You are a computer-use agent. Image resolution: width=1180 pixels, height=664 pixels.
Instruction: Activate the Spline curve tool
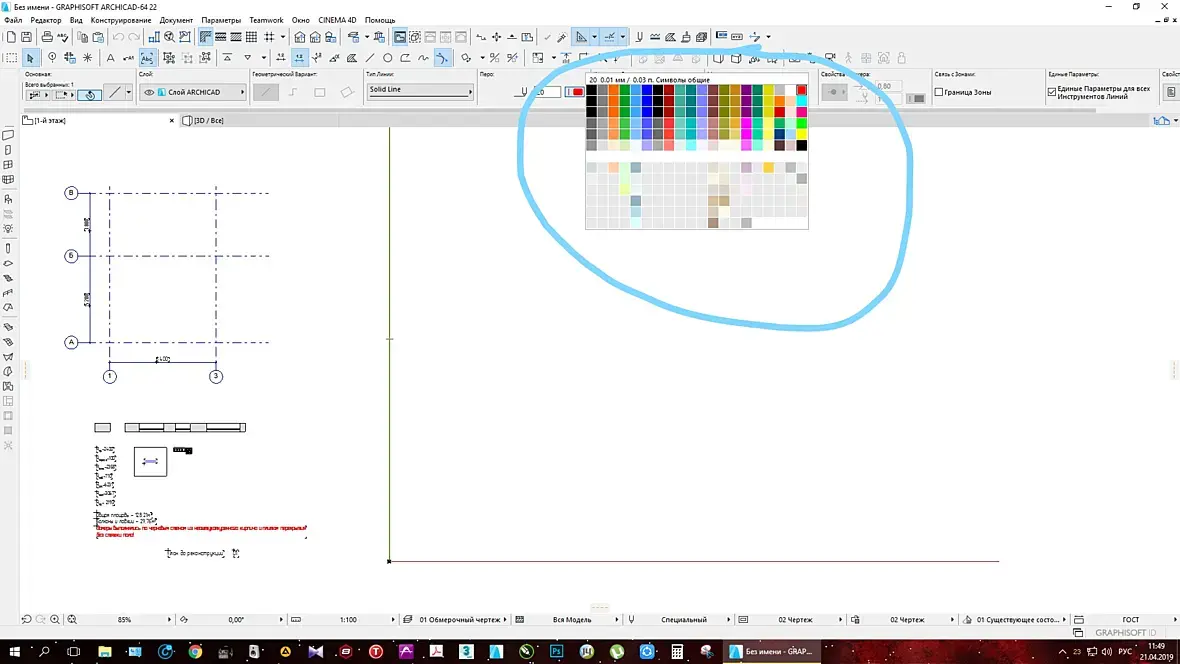pos(424,58)
